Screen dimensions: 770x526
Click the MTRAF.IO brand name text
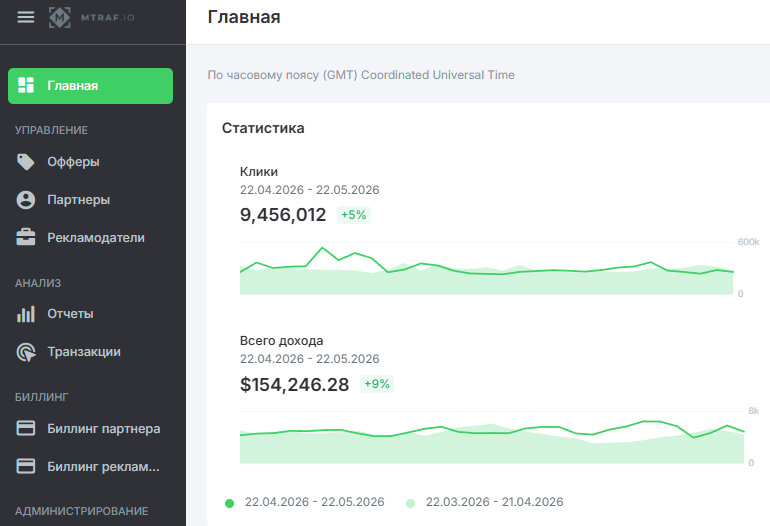click(x=108, y=18)
